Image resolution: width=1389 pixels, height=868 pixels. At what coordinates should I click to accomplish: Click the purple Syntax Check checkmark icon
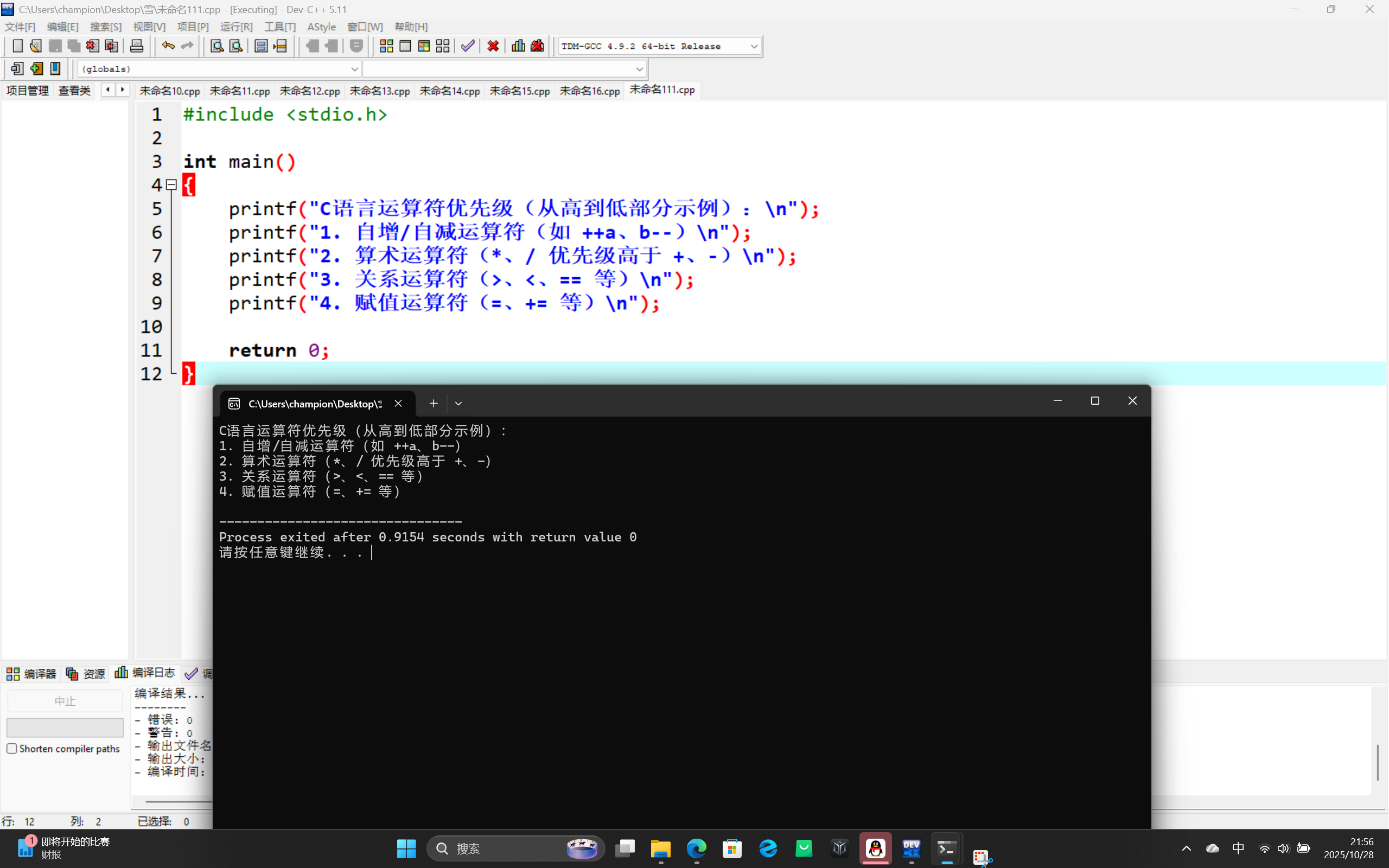point(468,46)
